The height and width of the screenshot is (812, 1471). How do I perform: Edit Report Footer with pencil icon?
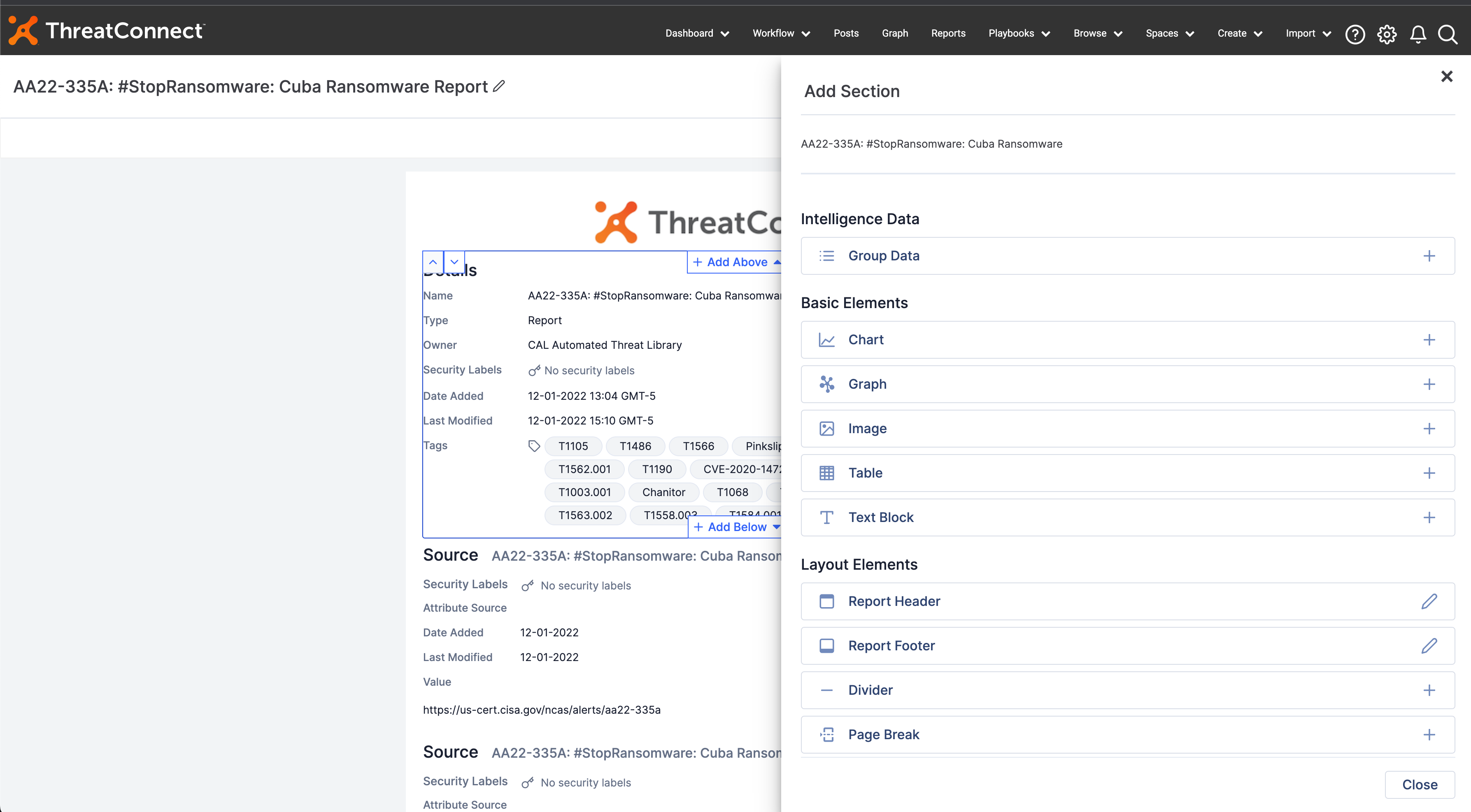(x=1429, y=646)
